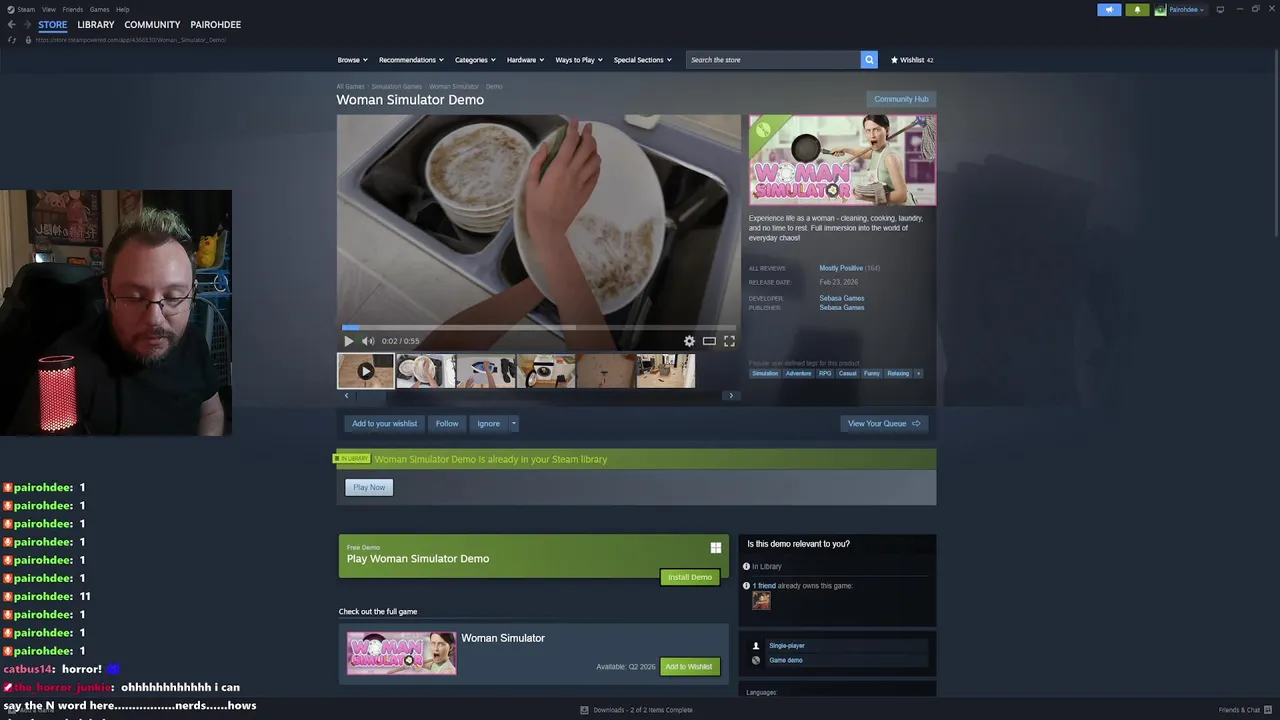Open the Wishlist with star icon
The image size is (1280, 720).
pos(912,60)
